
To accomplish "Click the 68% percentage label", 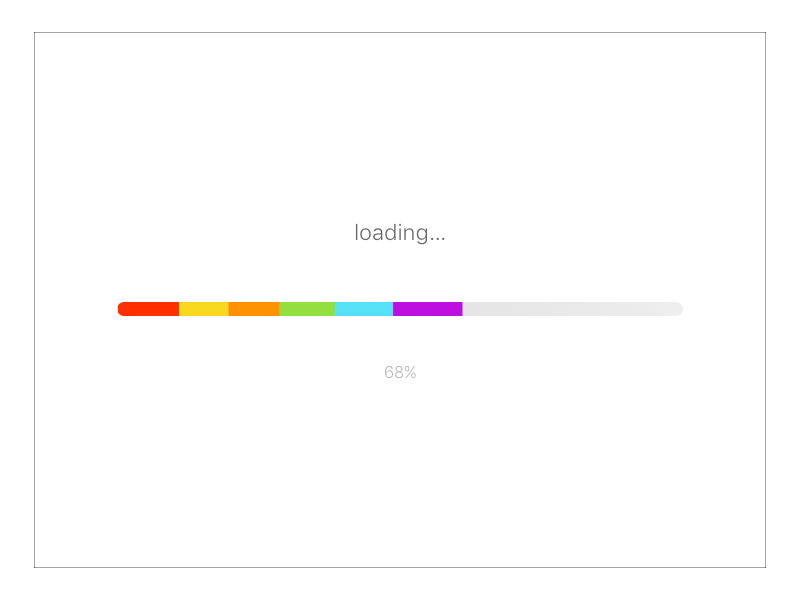I will pos(400,373).
